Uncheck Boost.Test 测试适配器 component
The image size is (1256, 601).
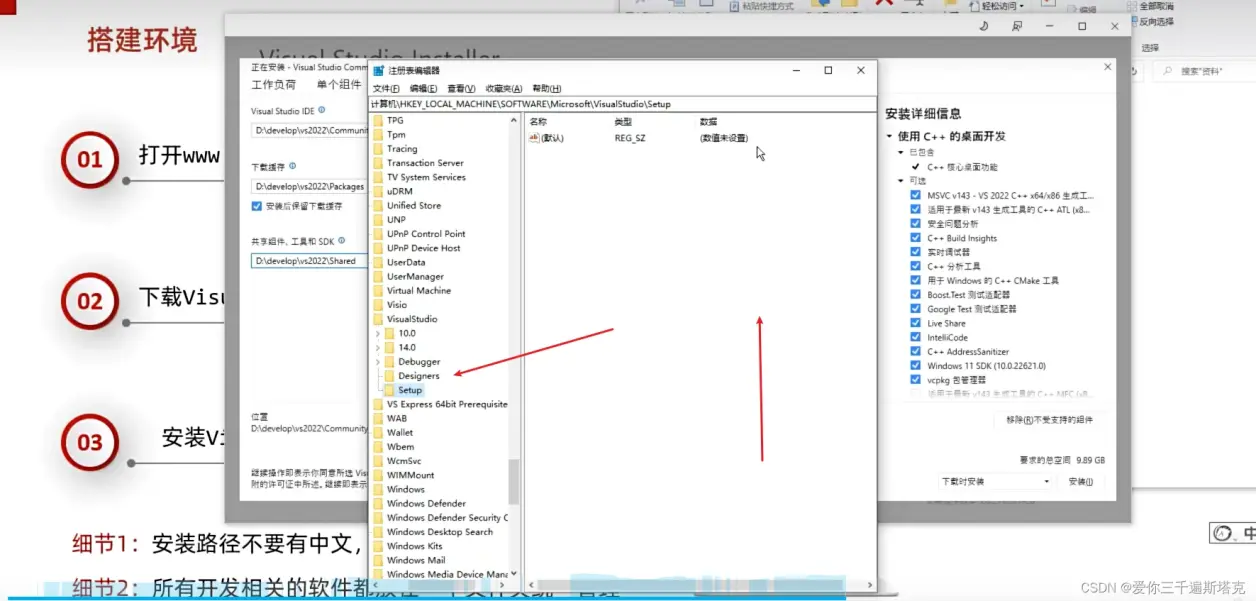[x=915, y=295]
